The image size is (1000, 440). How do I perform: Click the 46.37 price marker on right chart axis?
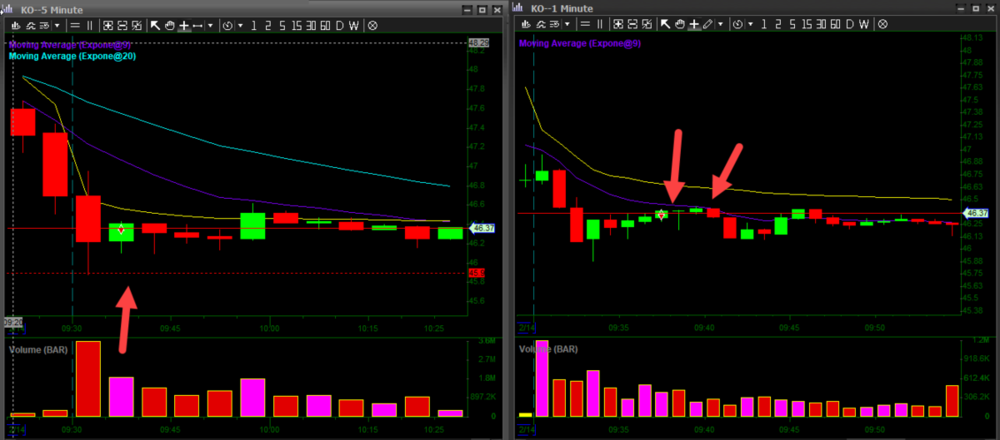click(975, 213)
